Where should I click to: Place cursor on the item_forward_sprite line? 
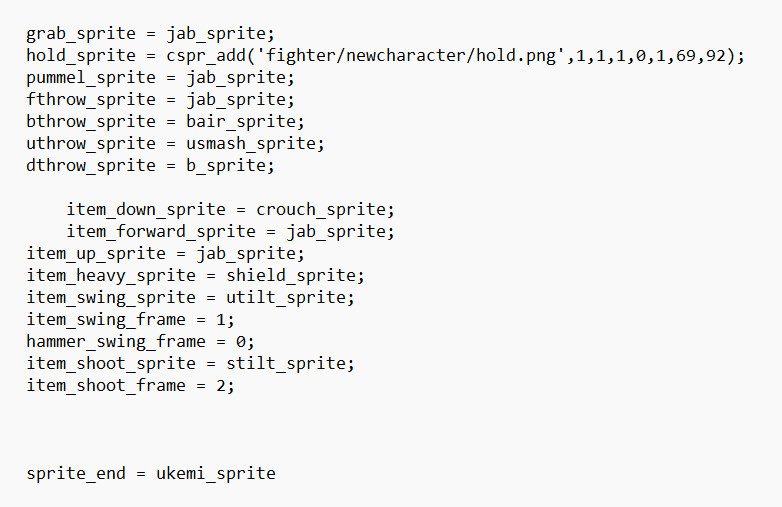[x=231, y=232]
